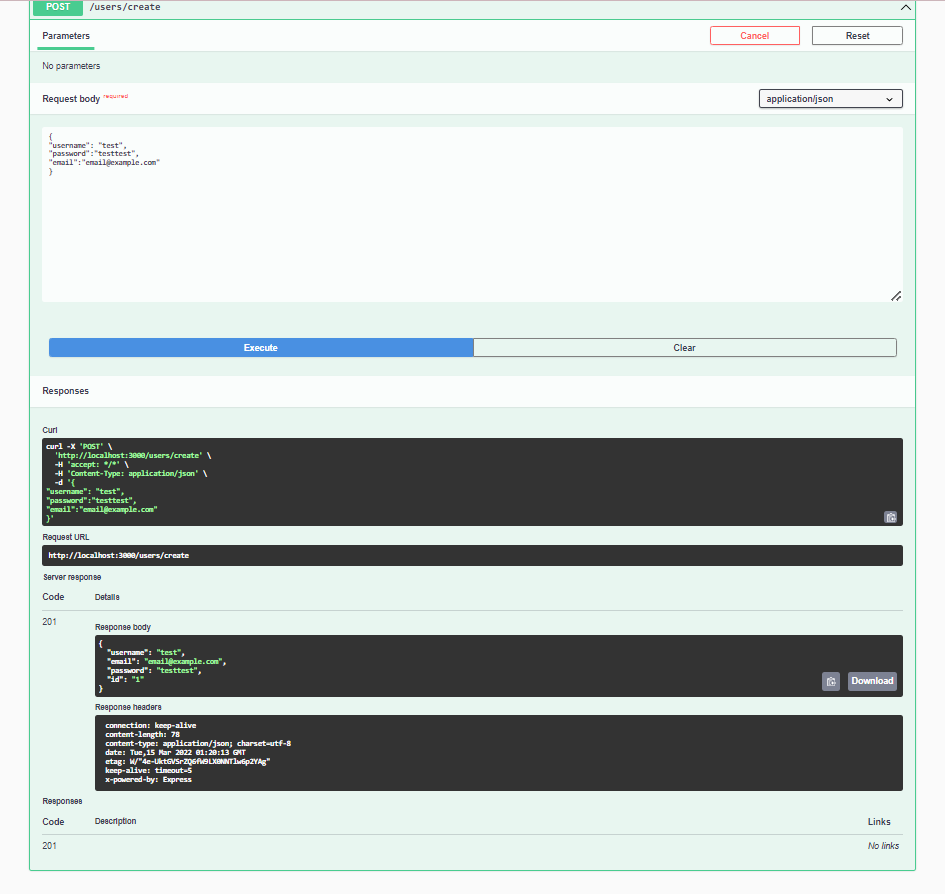Click the /users/create path text

[125, 7]
